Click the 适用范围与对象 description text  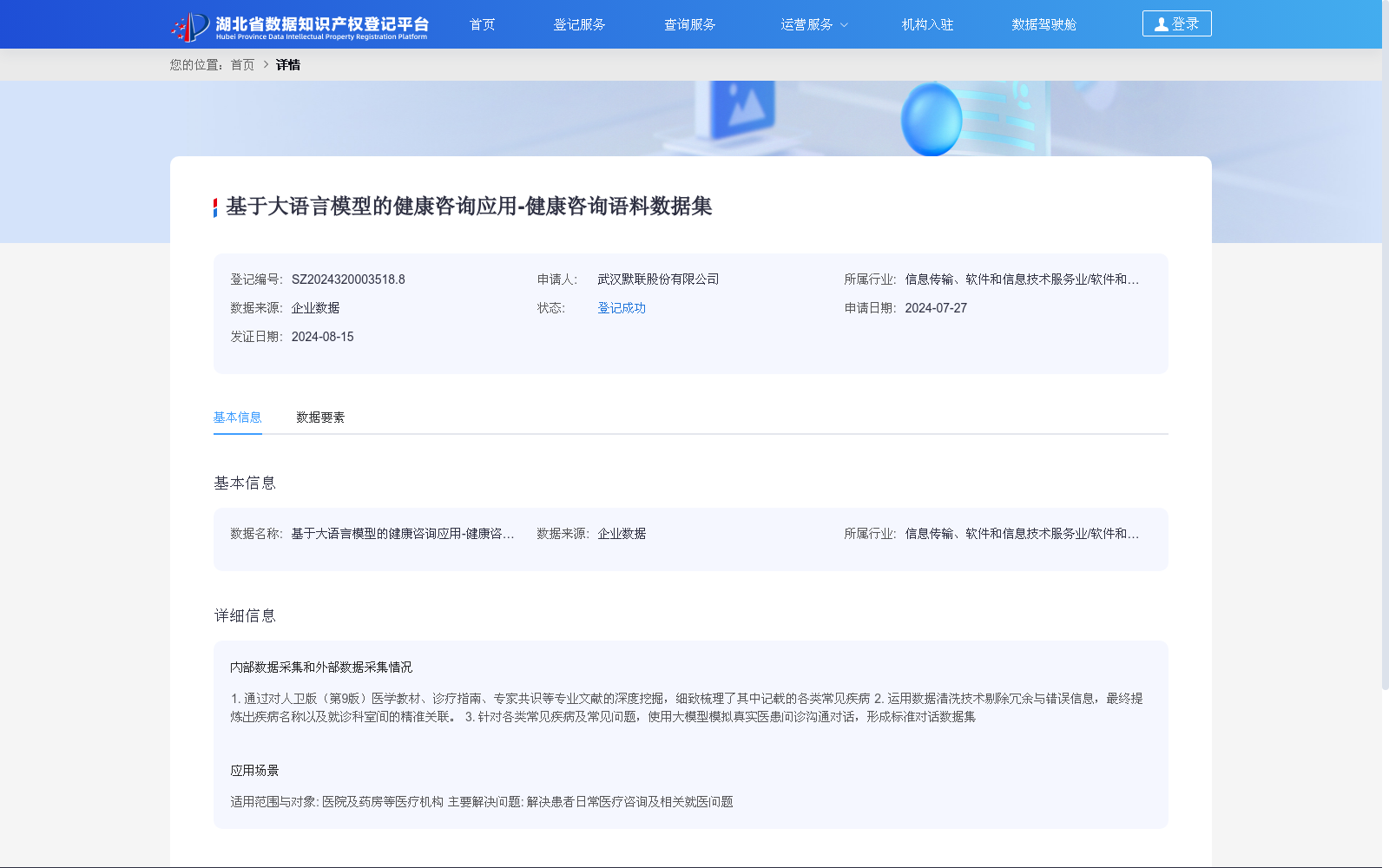click(482, 802)
